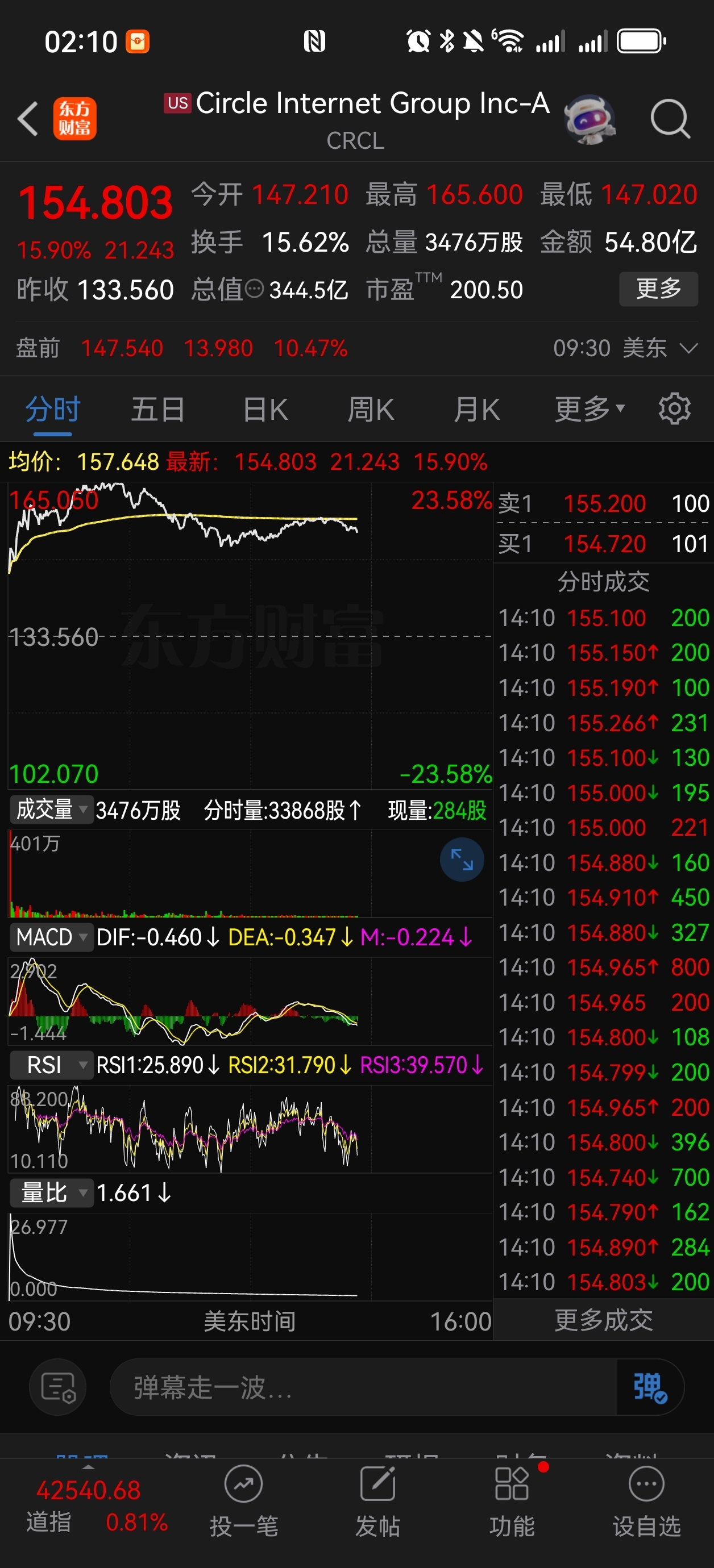Open the MACD indicator dropdown
Image resolution: width=714 pixels, height=1568 pixels.
pos(51,937)
